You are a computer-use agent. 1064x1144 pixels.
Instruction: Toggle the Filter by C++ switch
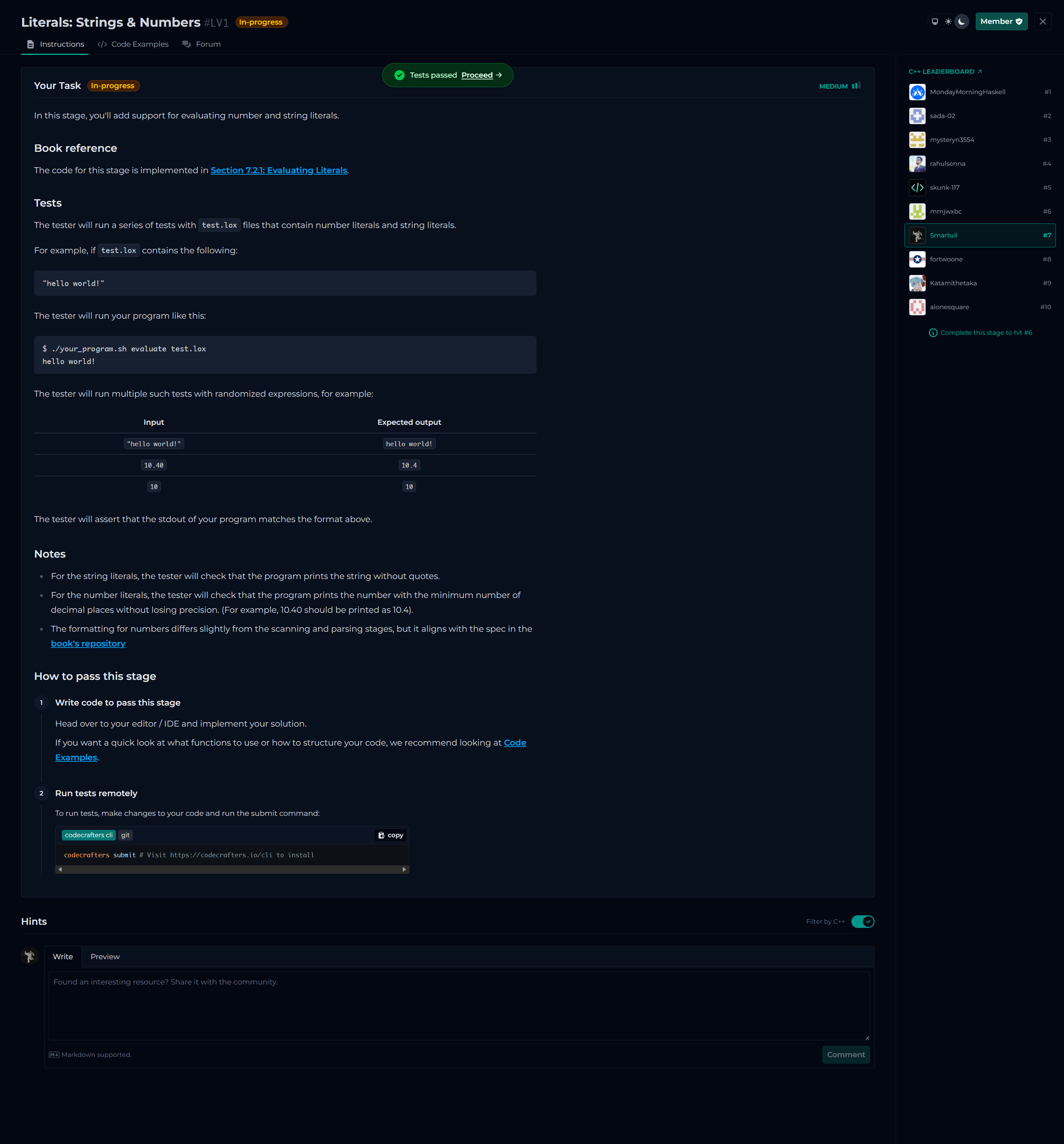(863, 921)
